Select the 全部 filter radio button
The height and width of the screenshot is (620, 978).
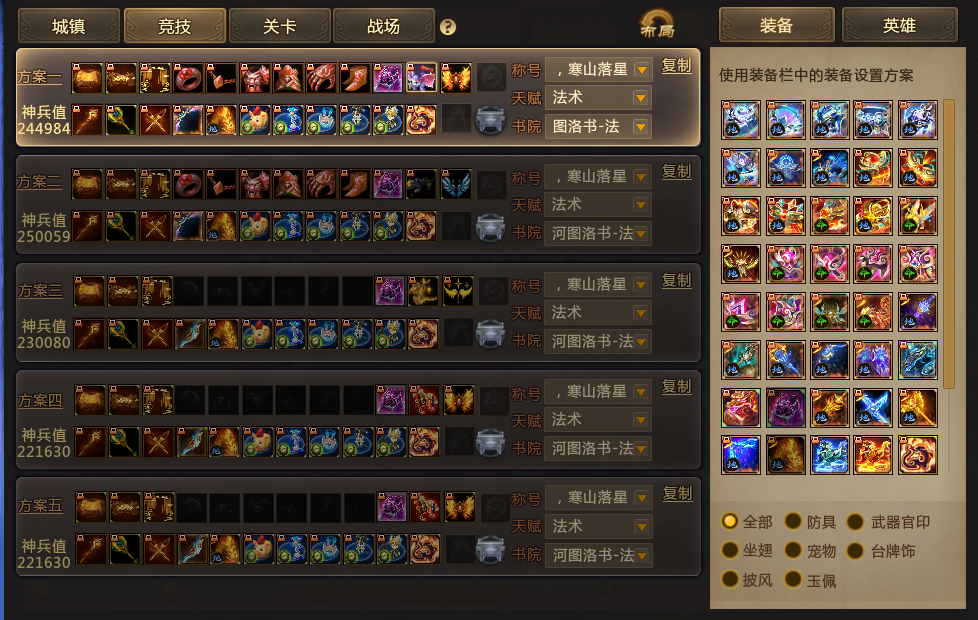[x=729, y=521]
